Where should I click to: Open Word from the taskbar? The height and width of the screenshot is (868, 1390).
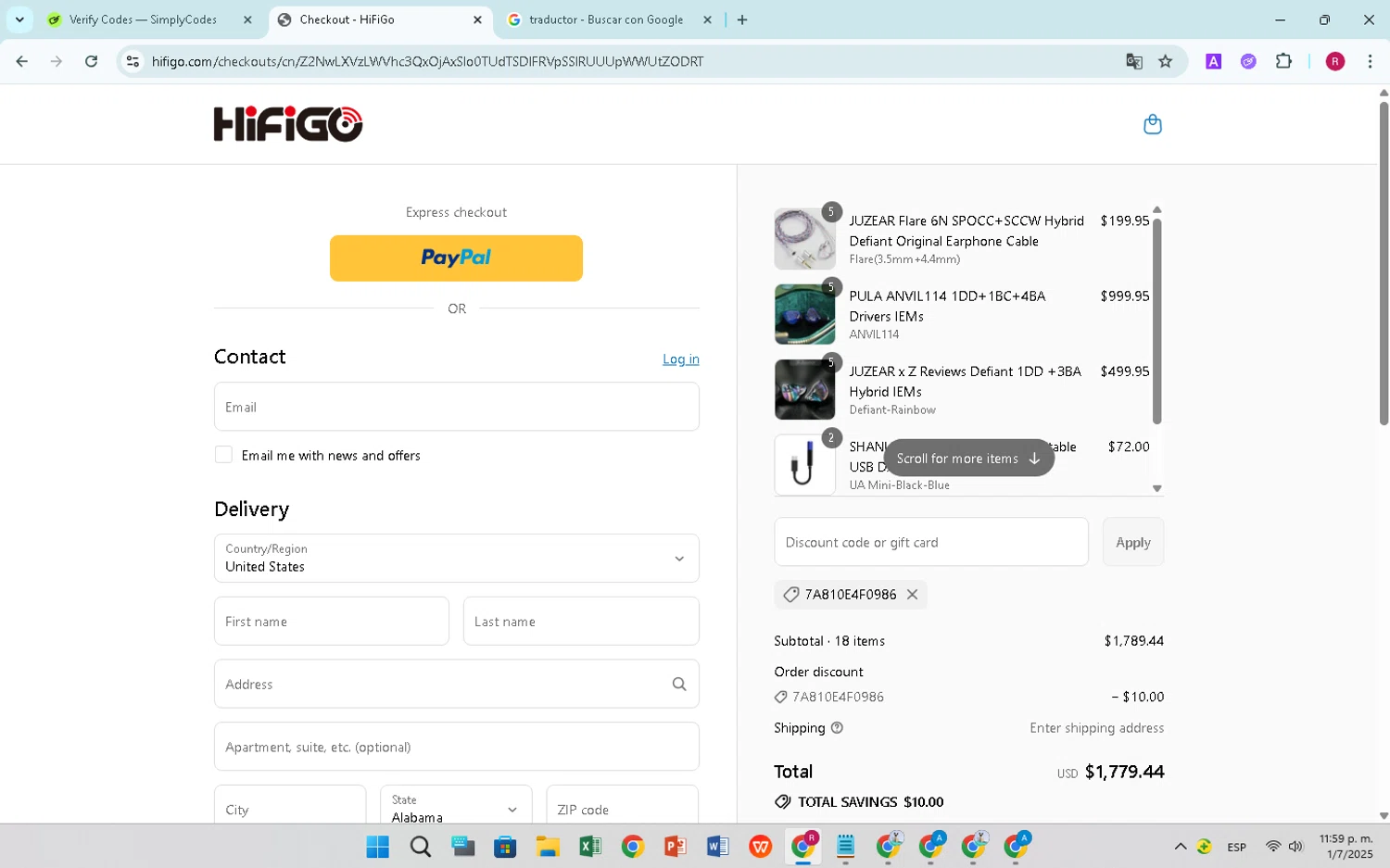717,847
